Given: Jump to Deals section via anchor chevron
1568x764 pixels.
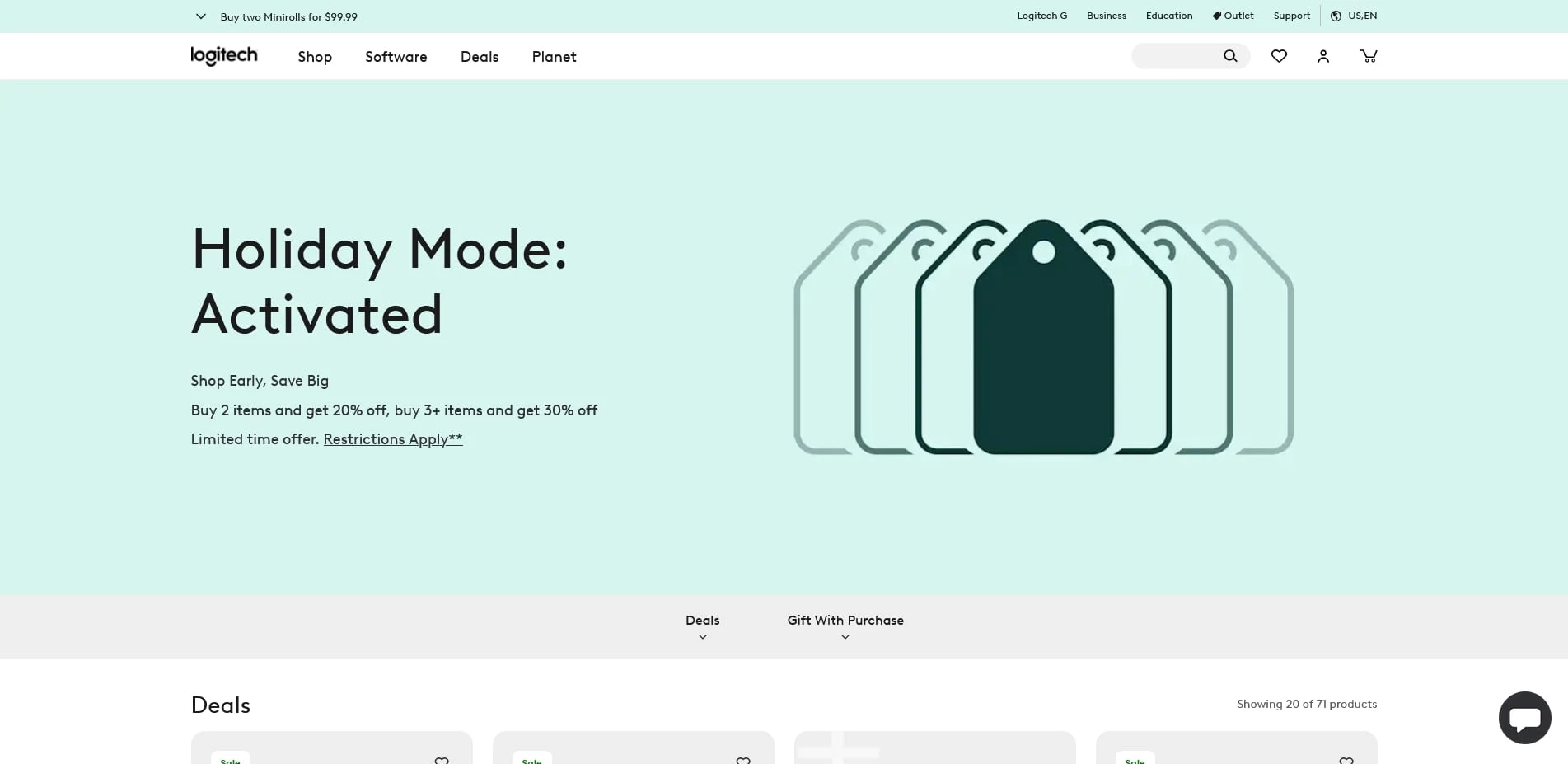Looking at the screenshot, I should pos(702,636).
